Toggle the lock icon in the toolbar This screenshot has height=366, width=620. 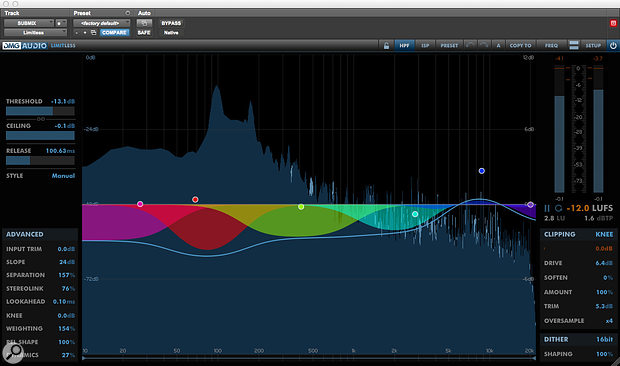[386, 45]
